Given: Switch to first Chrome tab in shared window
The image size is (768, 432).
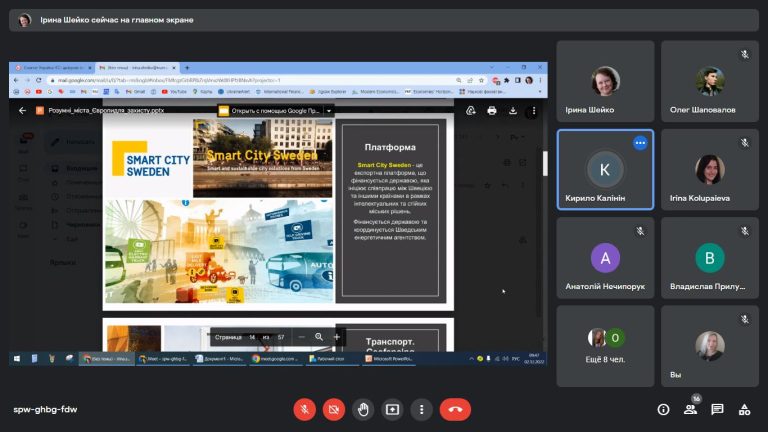Looking at the screenshot, I should tap(53, 68).
